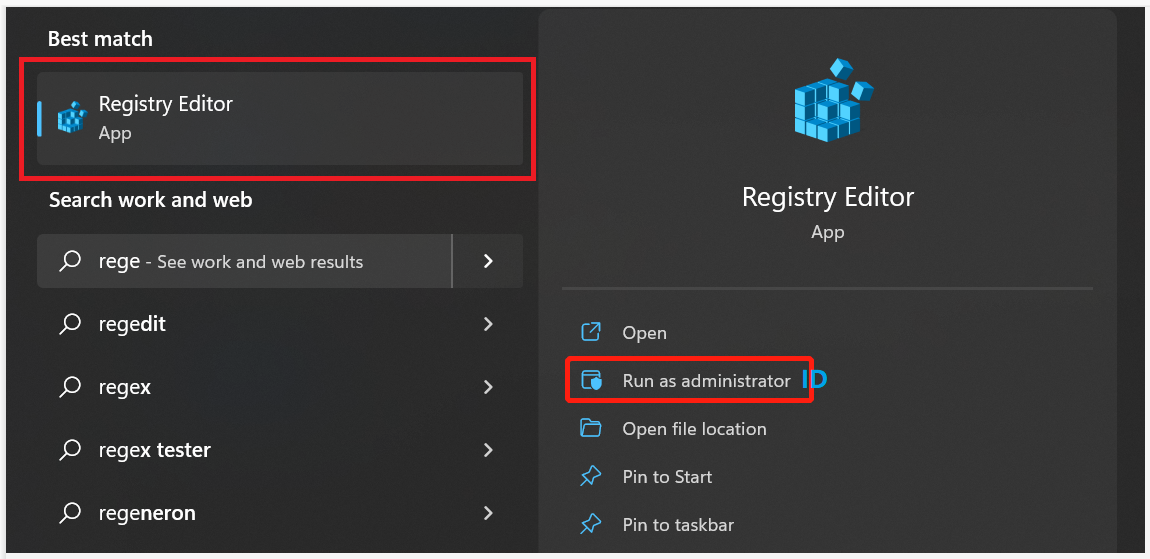
Task: Click the Pin to Start pushpin icon
Action: click(591, 477)
